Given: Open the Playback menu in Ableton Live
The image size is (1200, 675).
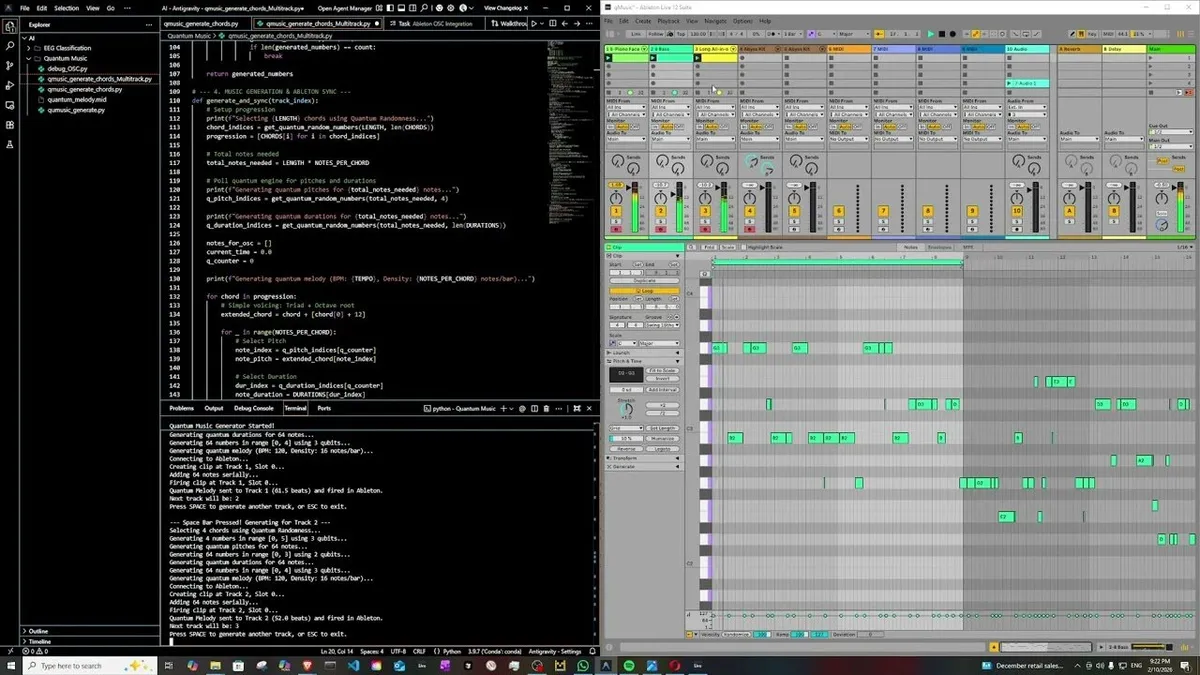Looking at the screenshot, I should 668,20.
